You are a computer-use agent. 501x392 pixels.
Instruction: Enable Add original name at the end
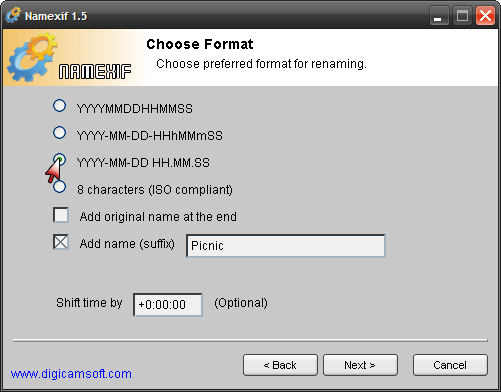point(61,215)
